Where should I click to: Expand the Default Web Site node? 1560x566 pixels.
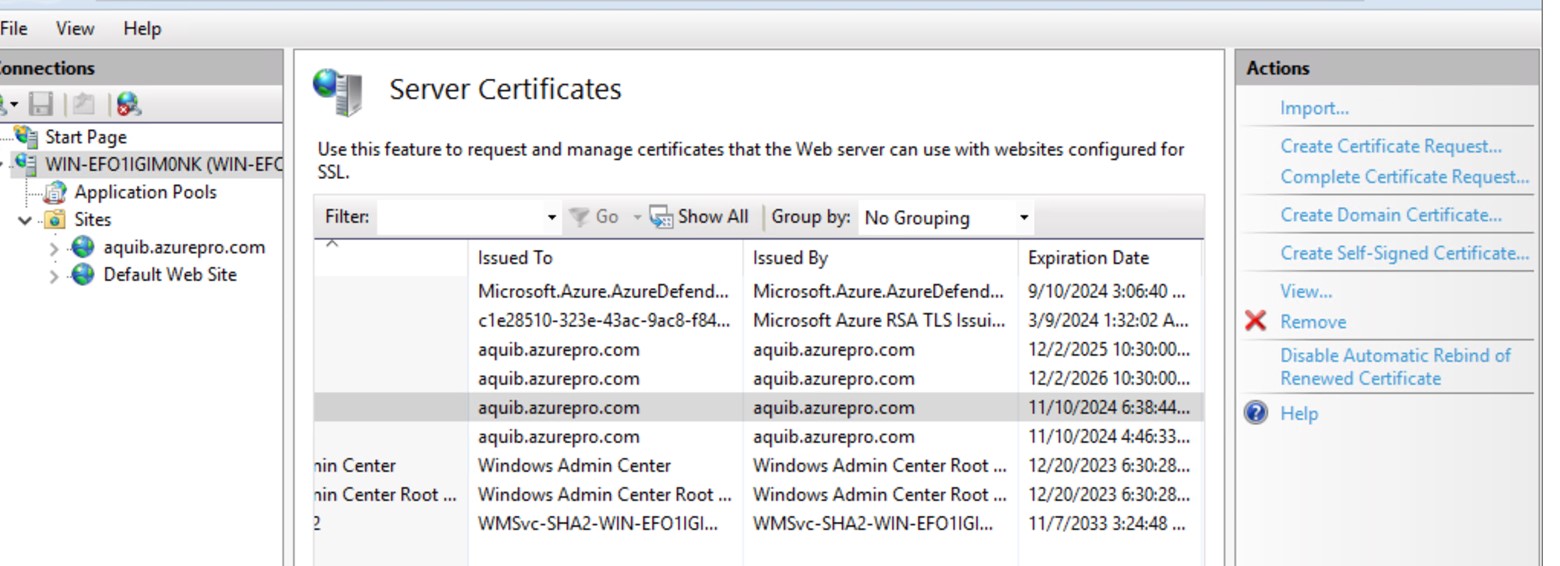point(54,275)
